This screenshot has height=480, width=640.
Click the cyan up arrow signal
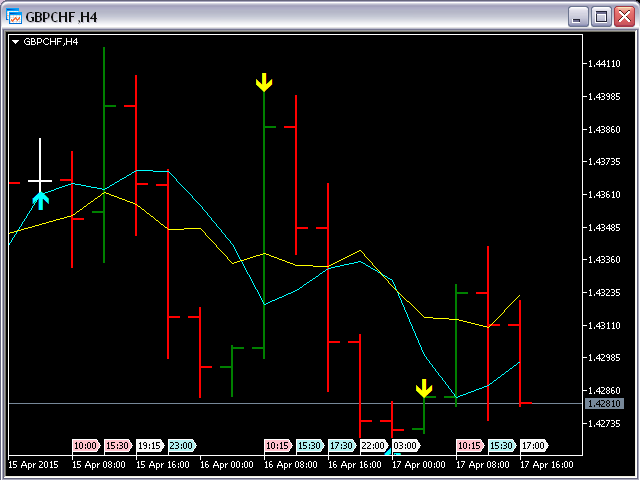[x=40, y=201]
